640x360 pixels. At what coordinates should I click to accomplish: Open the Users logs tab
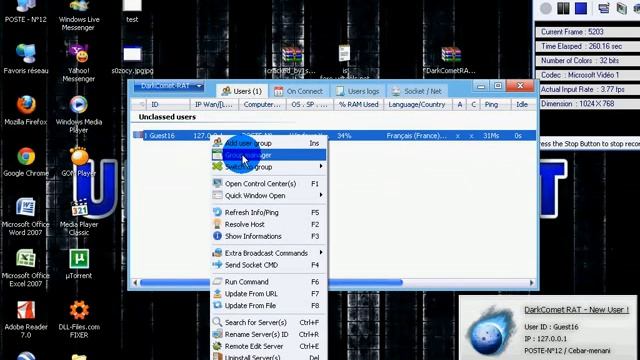[x=358, y=91]
